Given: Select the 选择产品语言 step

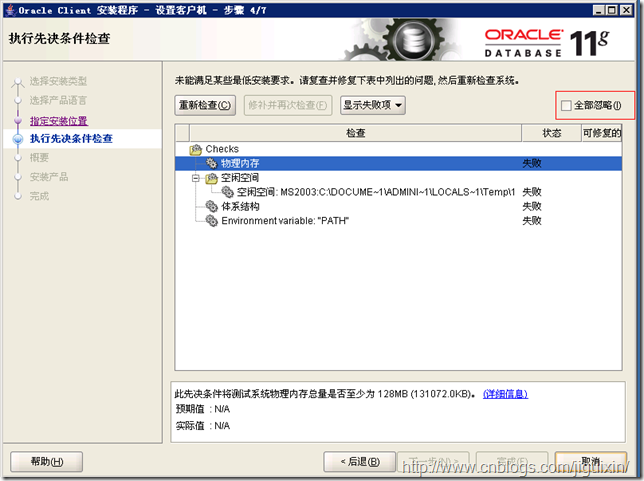Looking at the screenshot, I should click(x=58, y=100).
